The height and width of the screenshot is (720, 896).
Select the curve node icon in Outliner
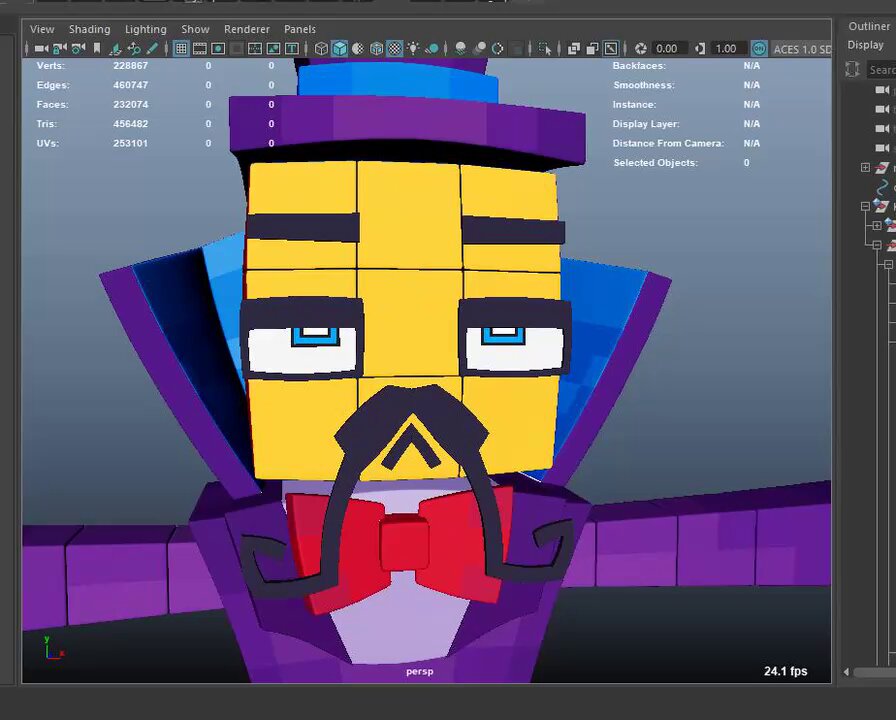click(883, 187)
